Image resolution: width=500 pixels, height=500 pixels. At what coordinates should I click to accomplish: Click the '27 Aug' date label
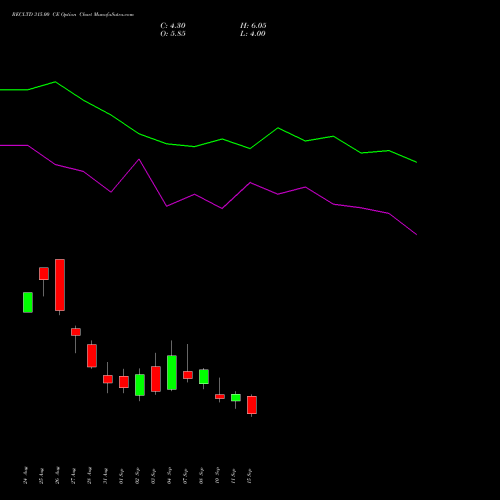(74, 475)
